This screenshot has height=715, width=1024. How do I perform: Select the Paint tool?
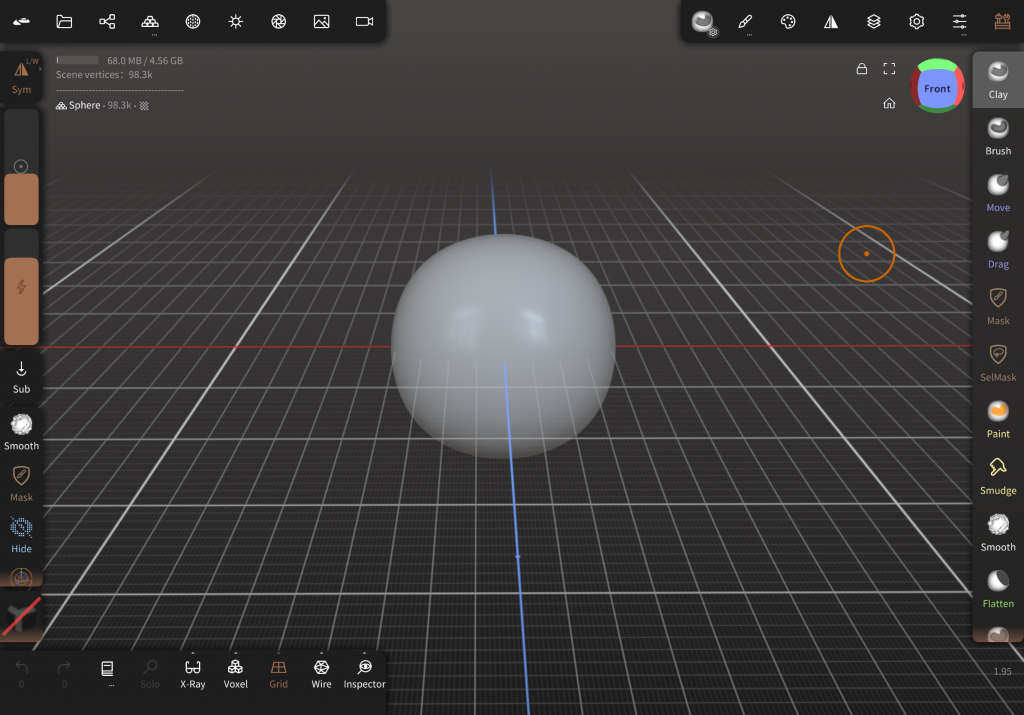tap(998, 420)
